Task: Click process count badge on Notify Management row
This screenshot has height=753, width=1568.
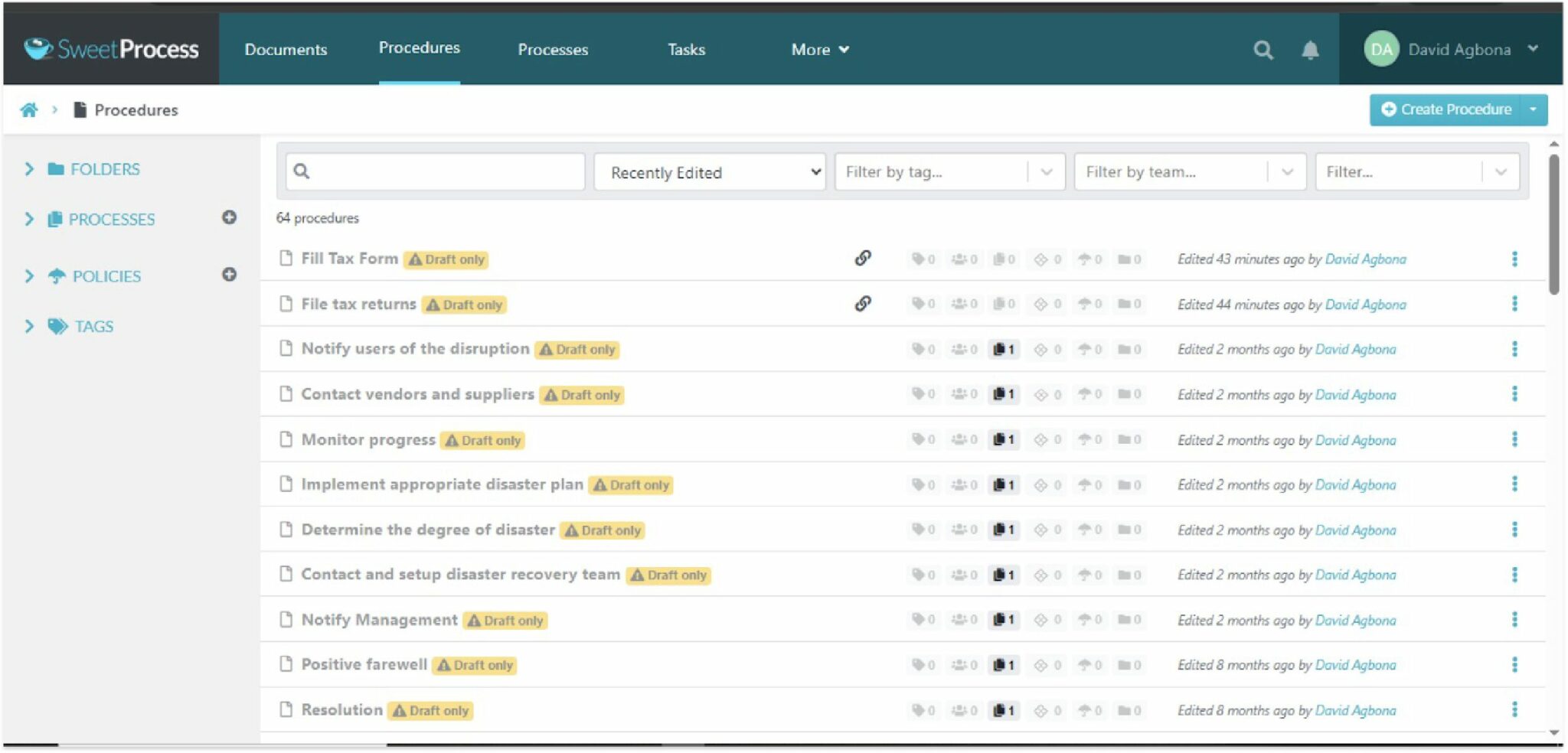Action: point(1004,620)
